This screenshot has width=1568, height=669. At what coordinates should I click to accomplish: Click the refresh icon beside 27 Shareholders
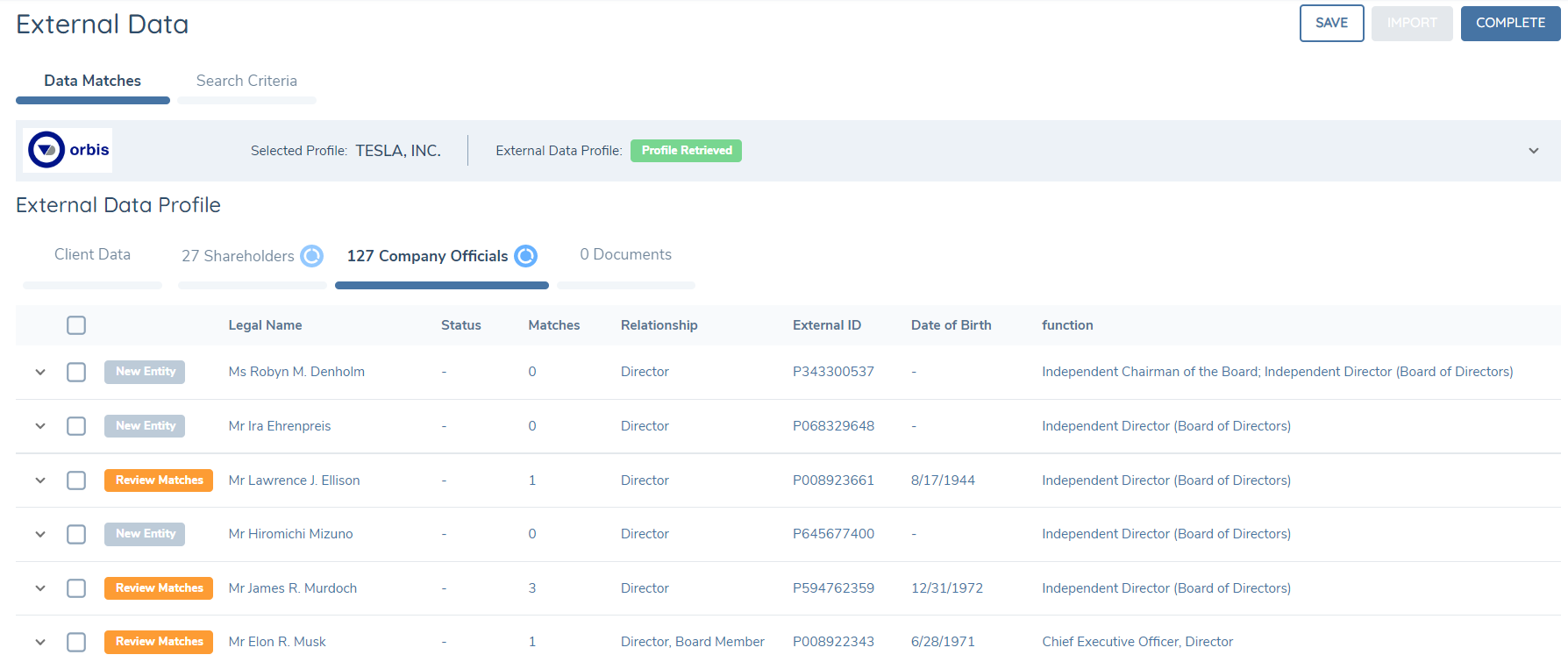(311, 256)
